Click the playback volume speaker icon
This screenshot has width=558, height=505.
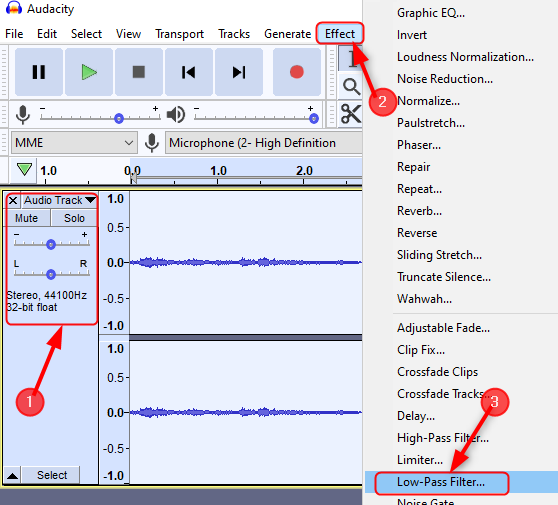[176, 115]
